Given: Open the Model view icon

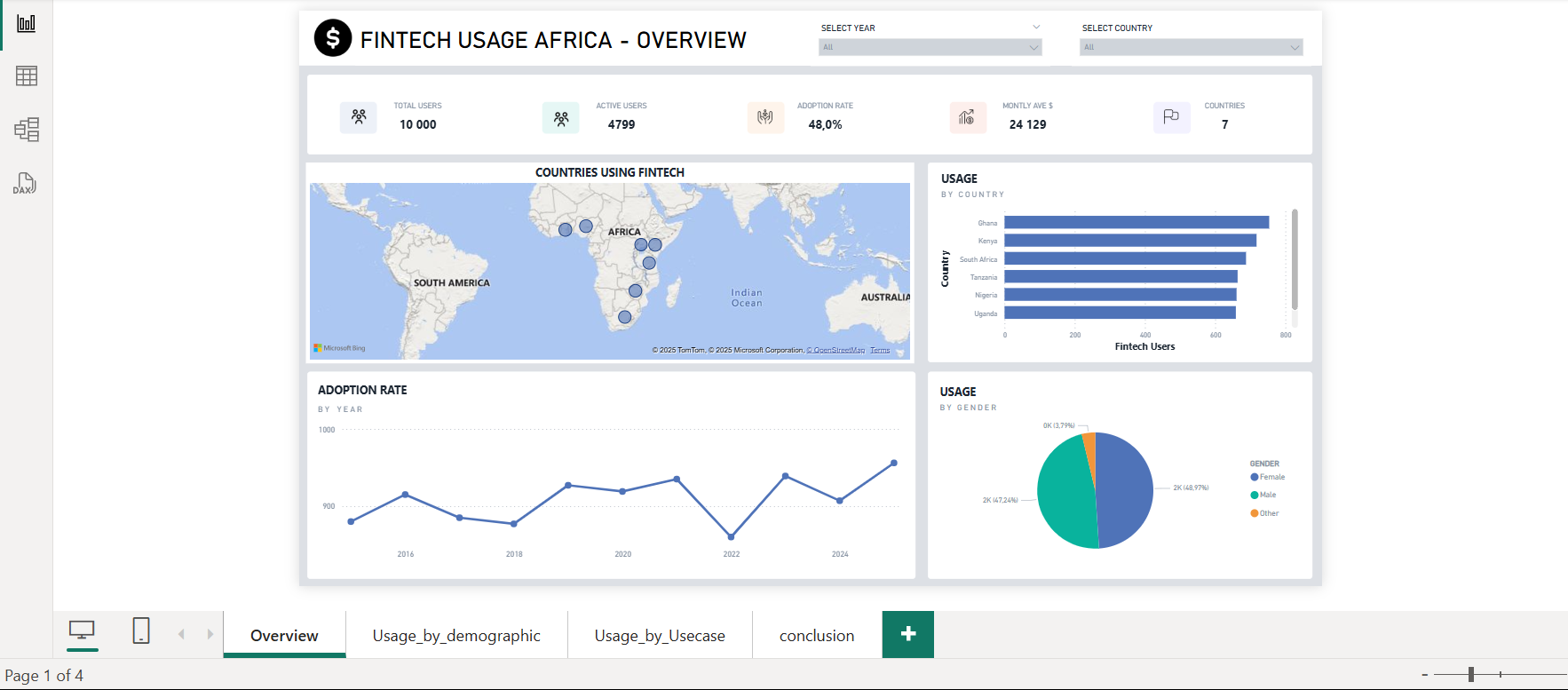Looking at the screenshot, I should pyautogui.click(x=27, y=130).
